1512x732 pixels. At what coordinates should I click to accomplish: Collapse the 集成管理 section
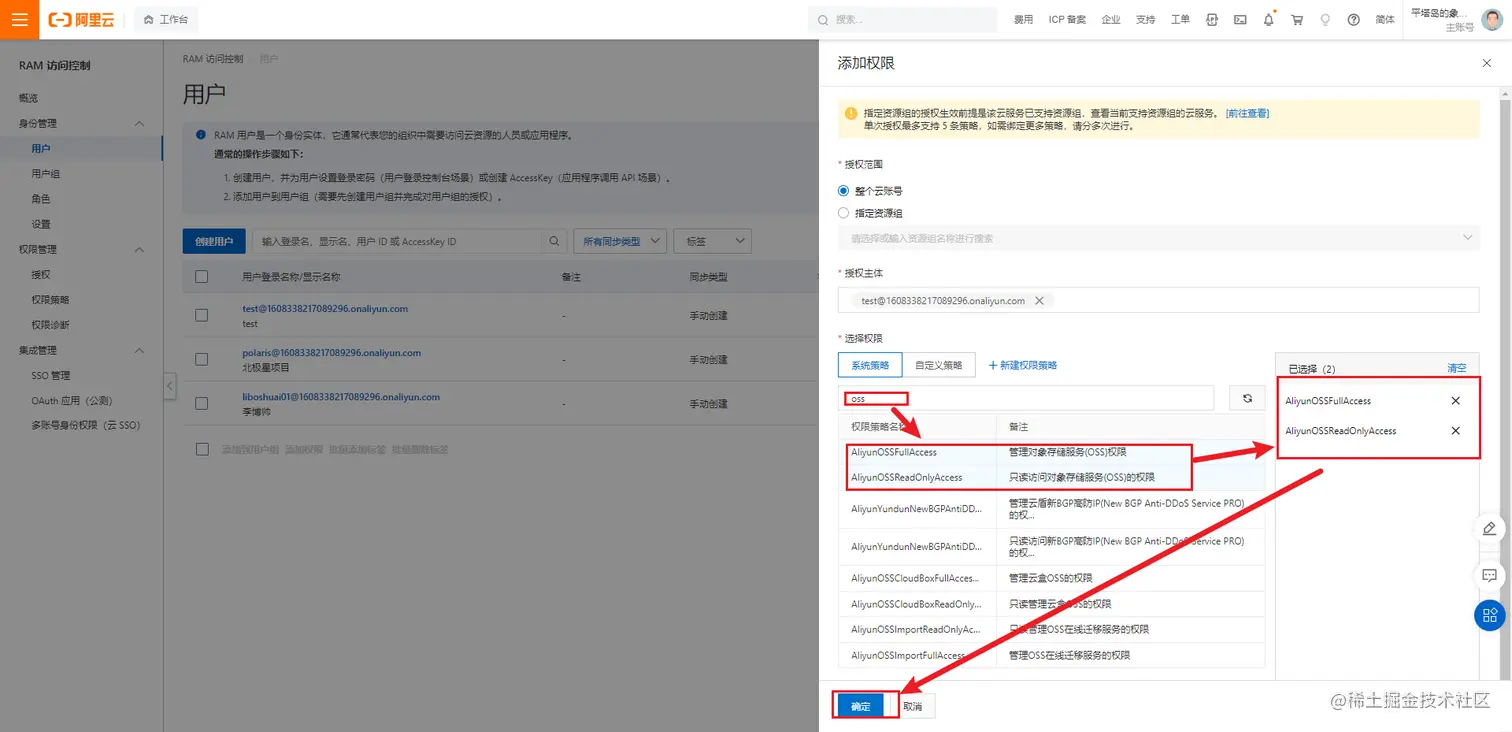click(139, 350)
